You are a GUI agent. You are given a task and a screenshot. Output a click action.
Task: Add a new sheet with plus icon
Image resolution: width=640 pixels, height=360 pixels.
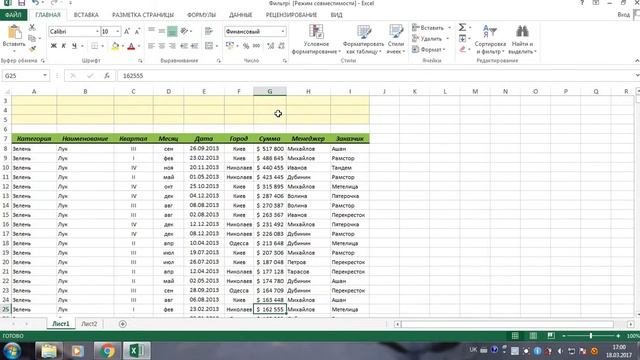tap(122, 324)
